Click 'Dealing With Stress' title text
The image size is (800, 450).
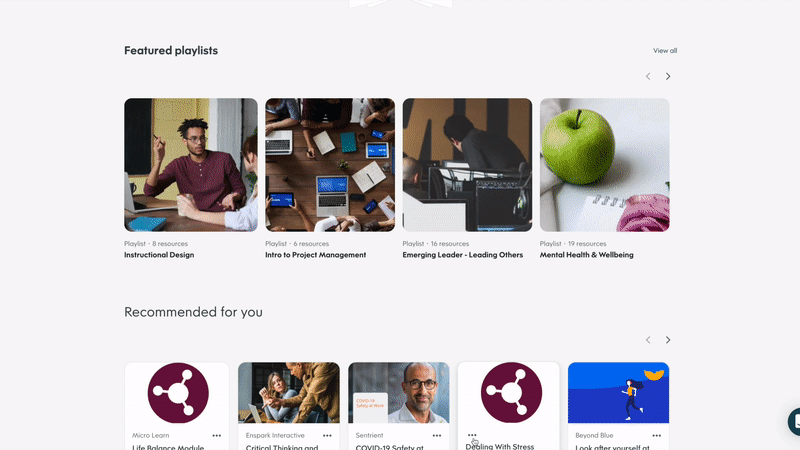click(x=499, y=446)
